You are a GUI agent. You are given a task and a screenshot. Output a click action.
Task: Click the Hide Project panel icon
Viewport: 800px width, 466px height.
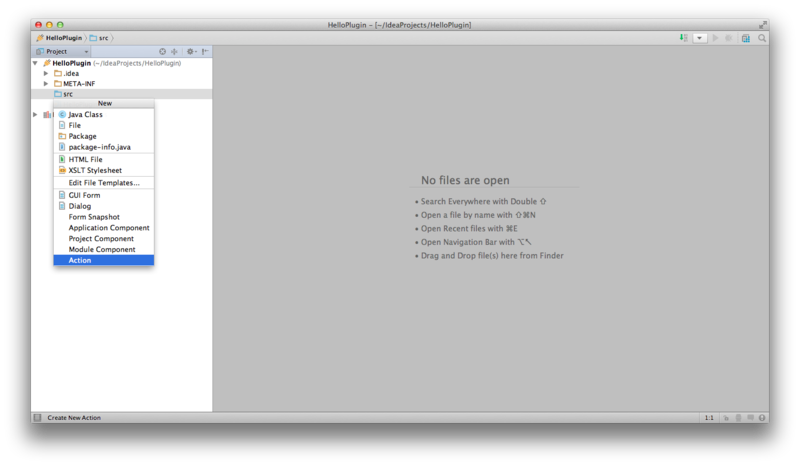coord(205,52)
